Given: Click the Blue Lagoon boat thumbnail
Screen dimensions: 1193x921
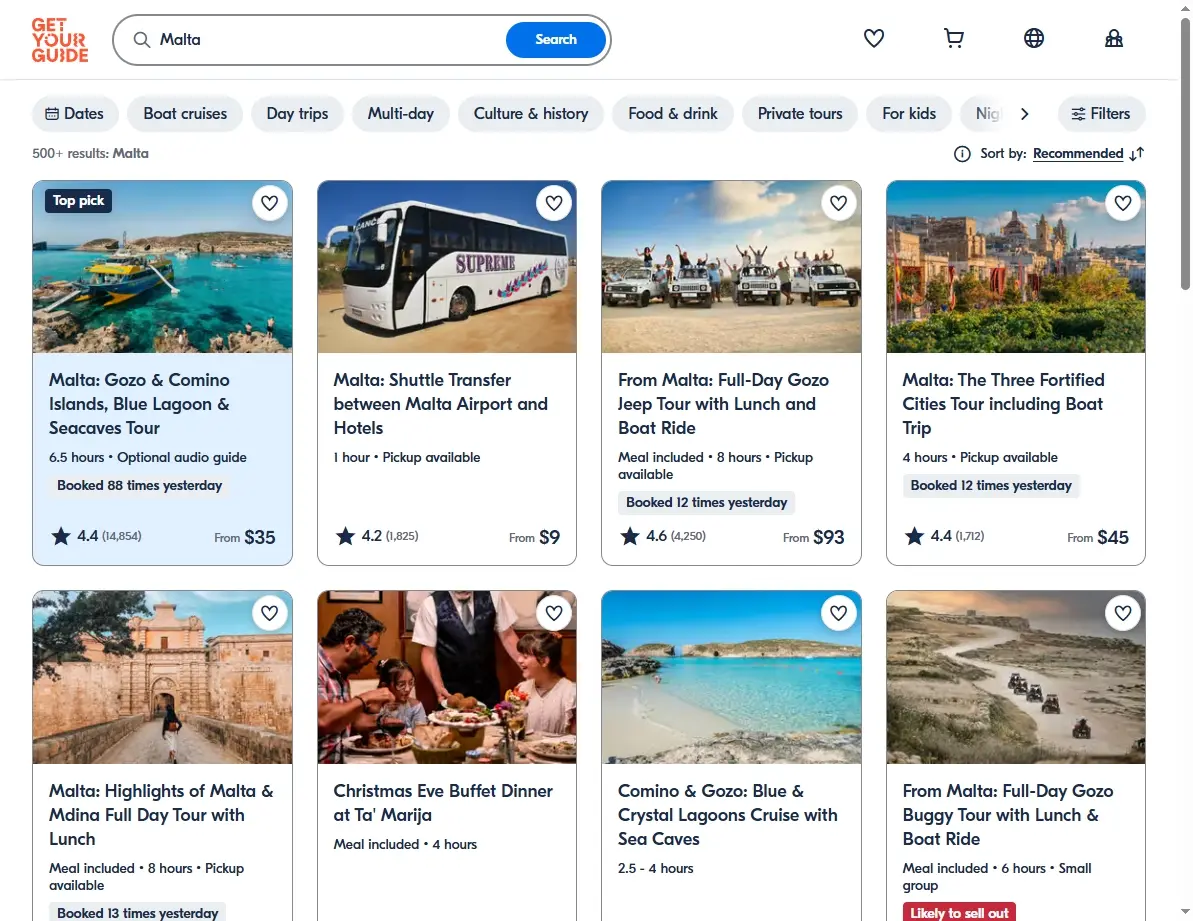Looking at the screenshot, I should pyautogui.click(x=162, y=267).
